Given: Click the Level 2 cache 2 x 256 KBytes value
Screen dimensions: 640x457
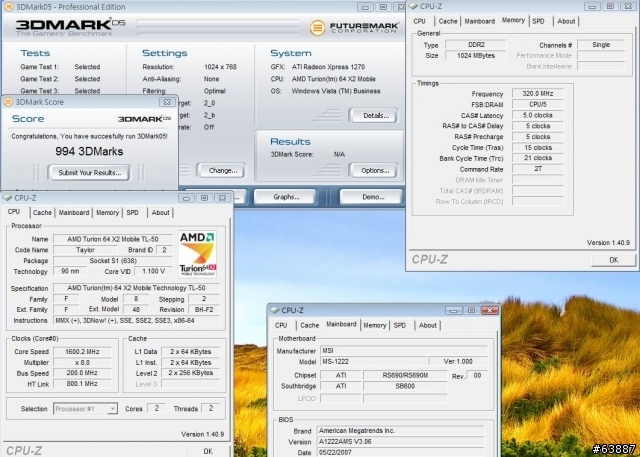Looking at the screenshot, I should 191,373.
